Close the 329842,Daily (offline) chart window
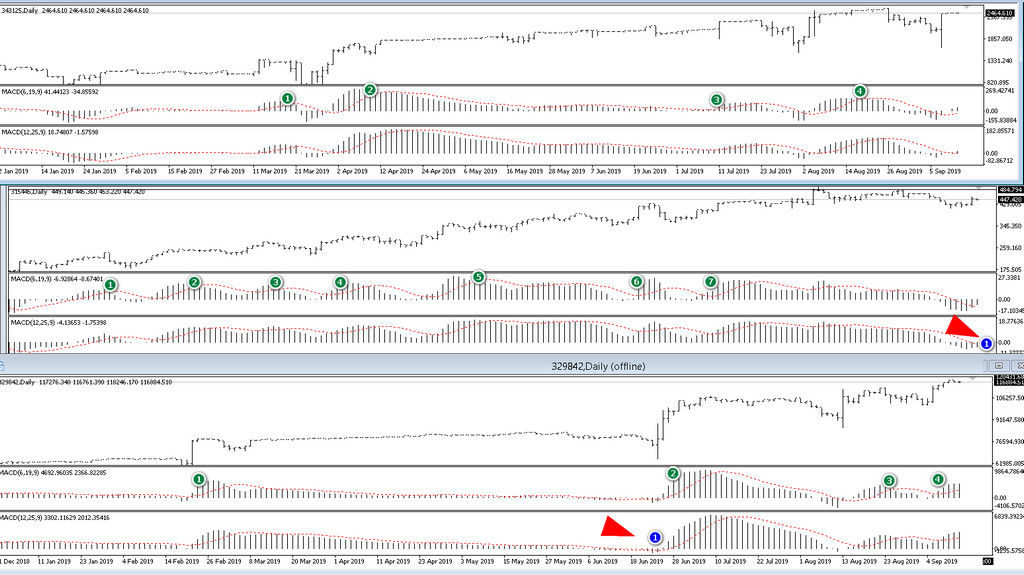The image size is (1024, 575). (x=1019, y=366)
